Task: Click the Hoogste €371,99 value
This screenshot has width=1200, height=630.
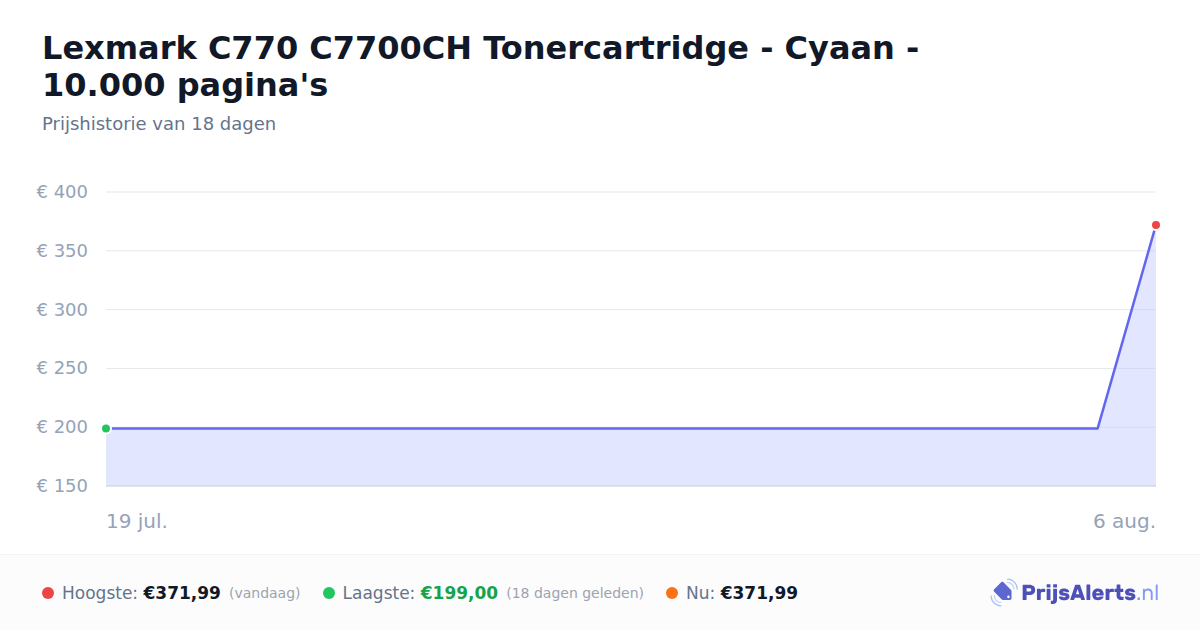Action: click(x=182, y=593)
